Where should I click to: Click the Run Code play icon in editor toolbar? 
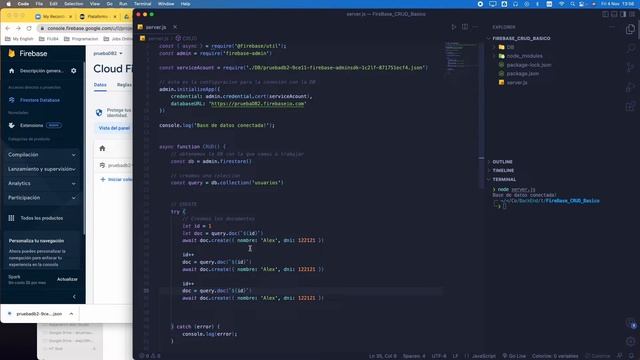tap(453, 27)
